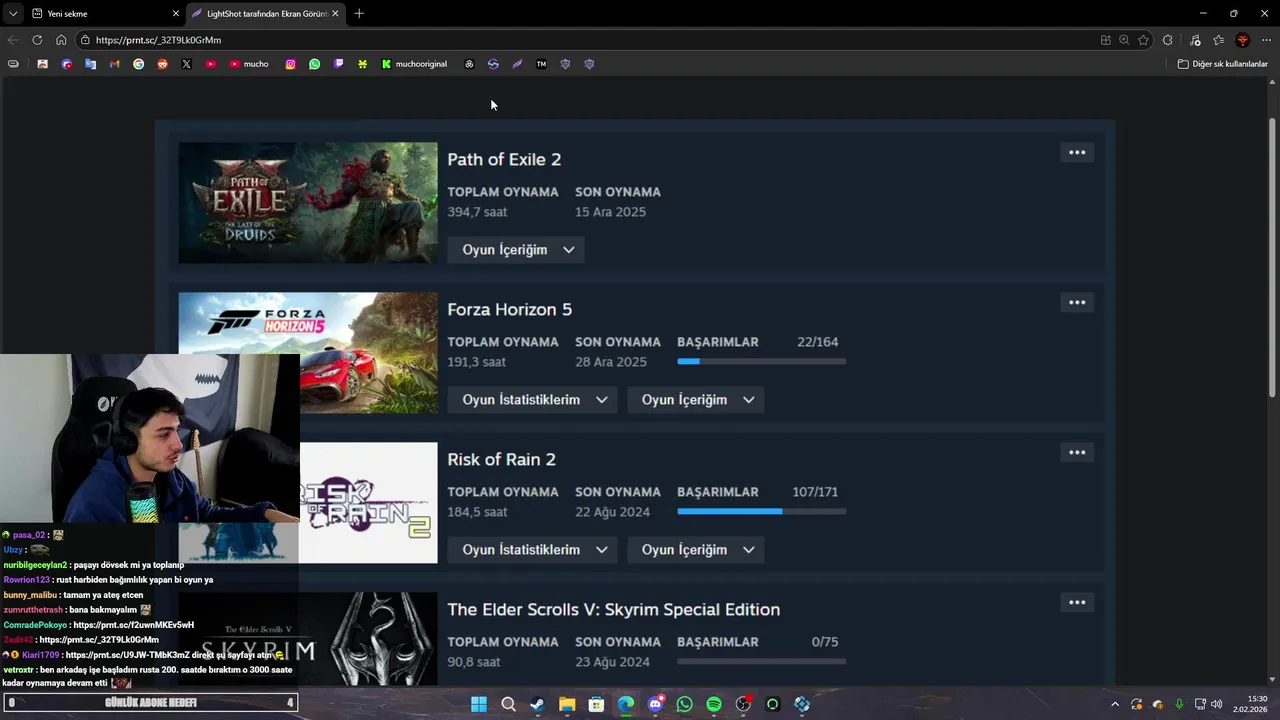This screenshot has width=1280, height=720.
Task: Open the Skyrim Special Edition options menu
Action: click(1077, 603)
